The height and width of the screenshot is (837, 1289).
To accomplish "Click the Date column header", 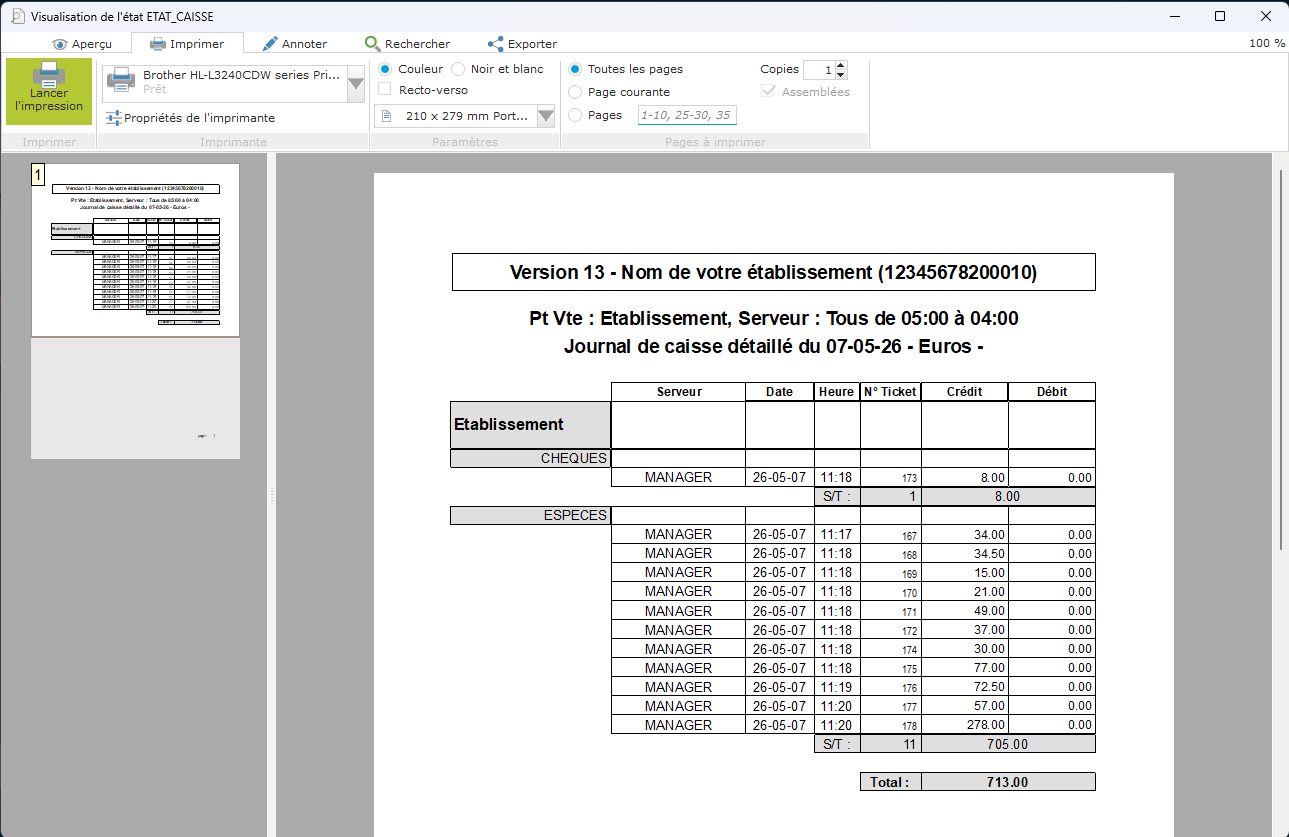I will (779, 392).
